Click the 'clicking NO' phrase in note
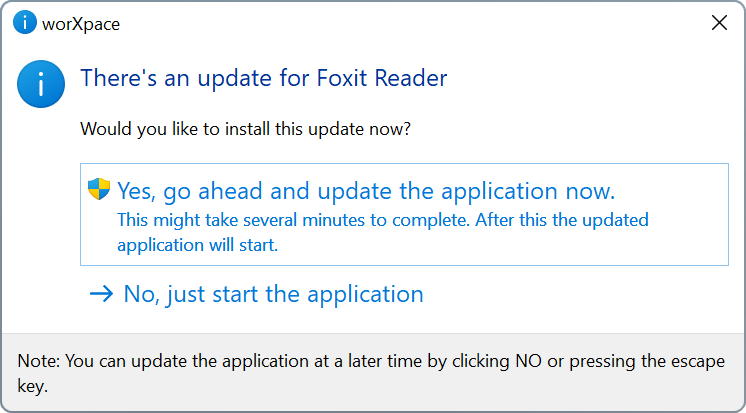The width and height of the screenshot is (746, 413). [497, 361]
